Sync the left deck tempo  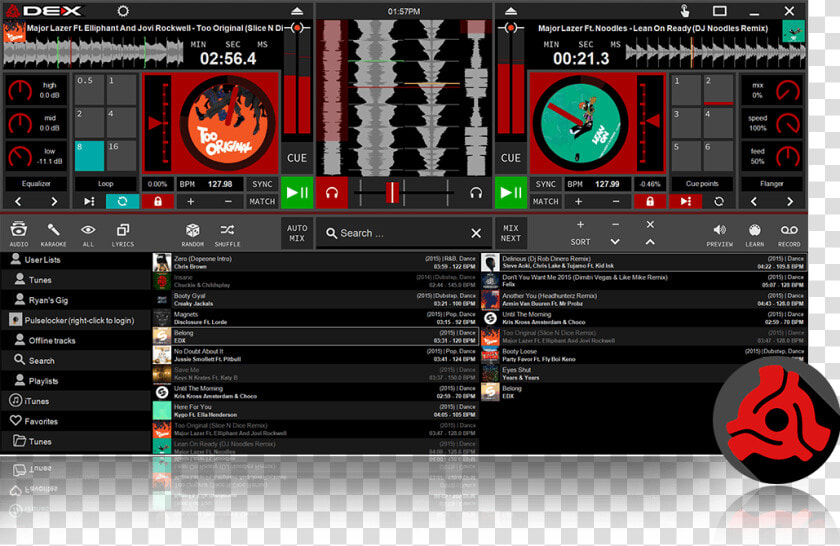point(262,184)
